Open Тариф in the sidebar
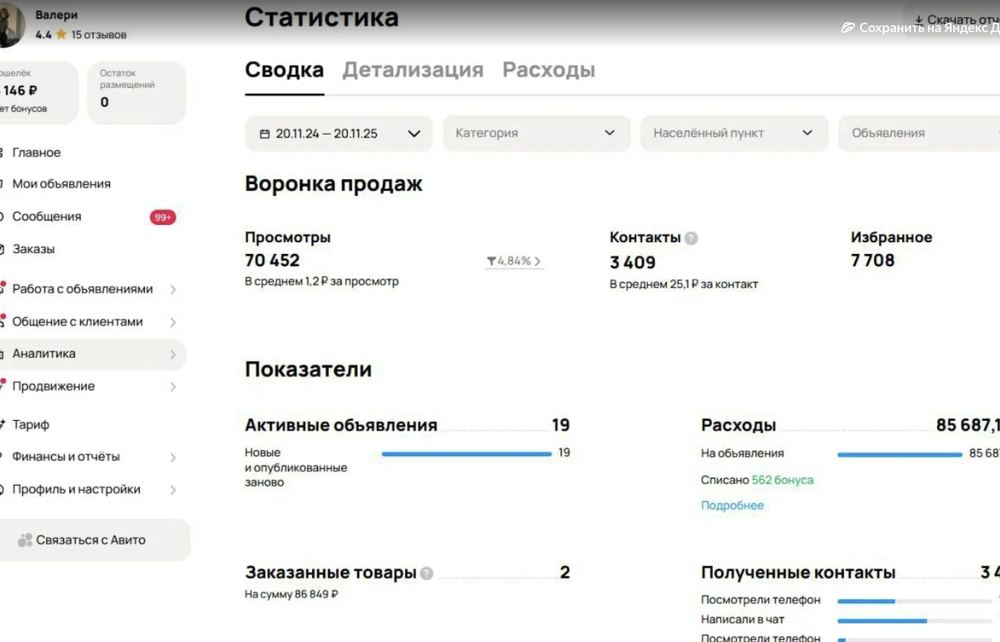The width and height of the screenshot is (1000, 642). click(x=31, y=425)
